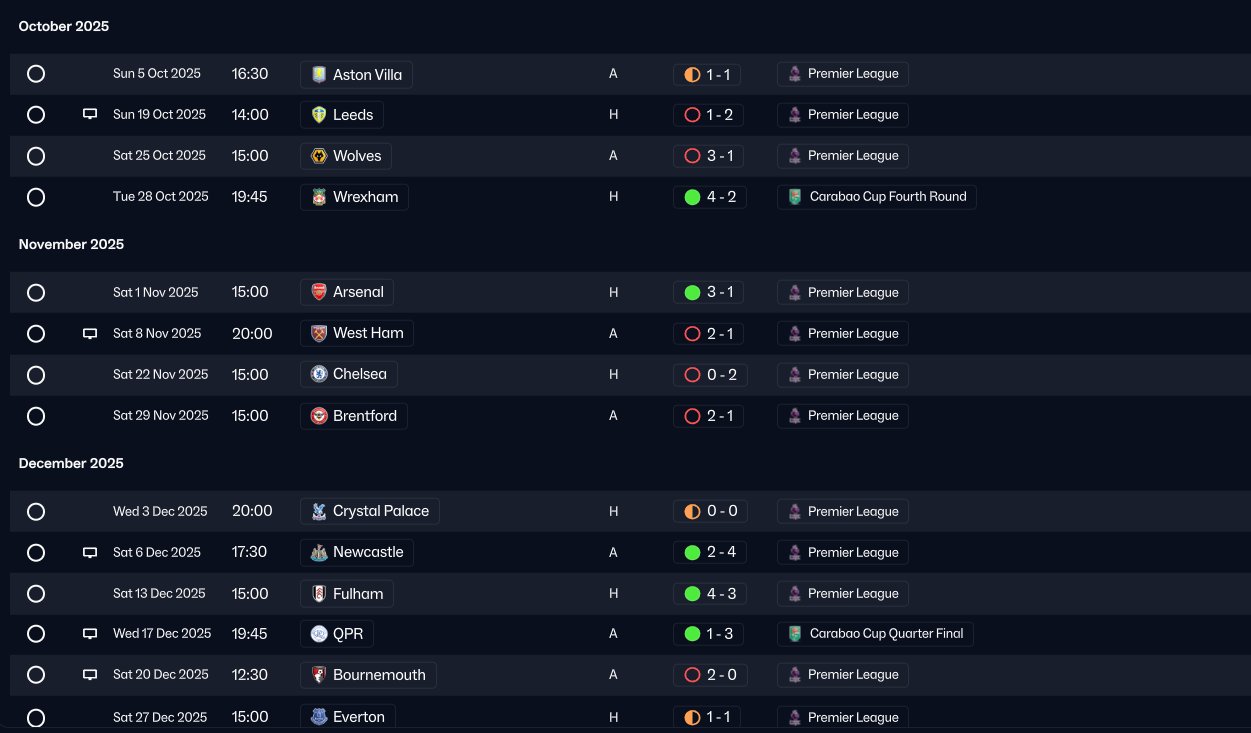
Task: Click the Wolves club badge icon
Action: coord(319,156)
